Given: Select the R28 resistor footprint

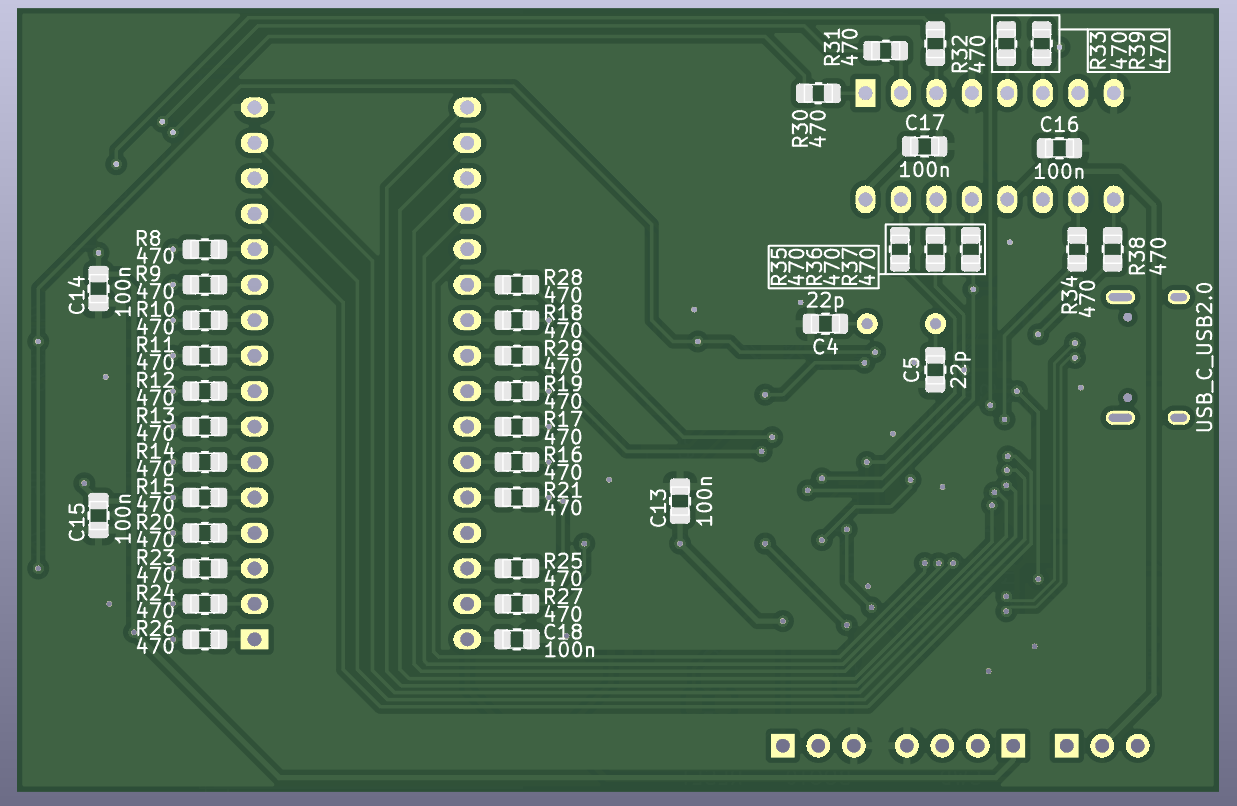Looking at the screenshot, I should coord(516,285).
